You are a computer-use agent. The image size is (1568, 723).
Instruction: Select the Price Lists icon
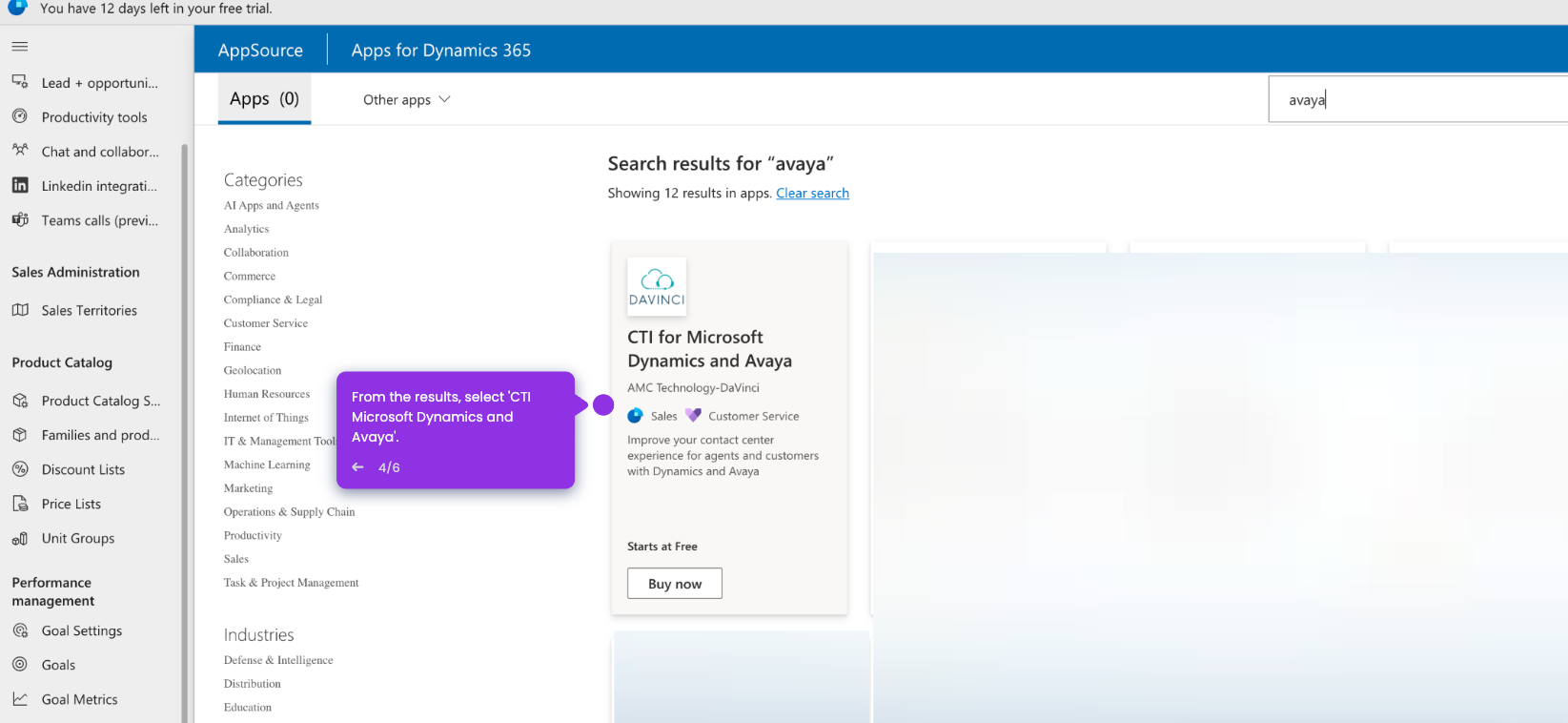[x=20, y=504]
